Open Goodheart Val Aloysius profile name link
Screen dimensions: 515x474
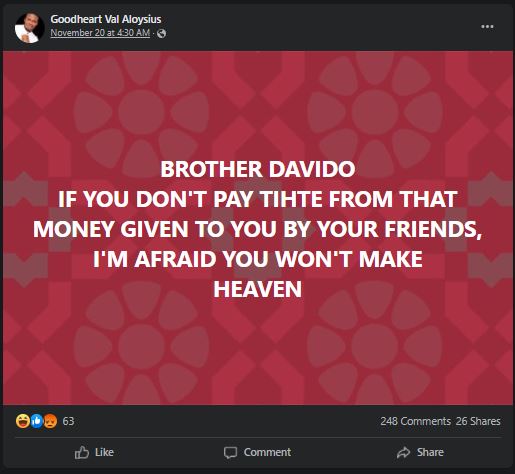(106, 19)
